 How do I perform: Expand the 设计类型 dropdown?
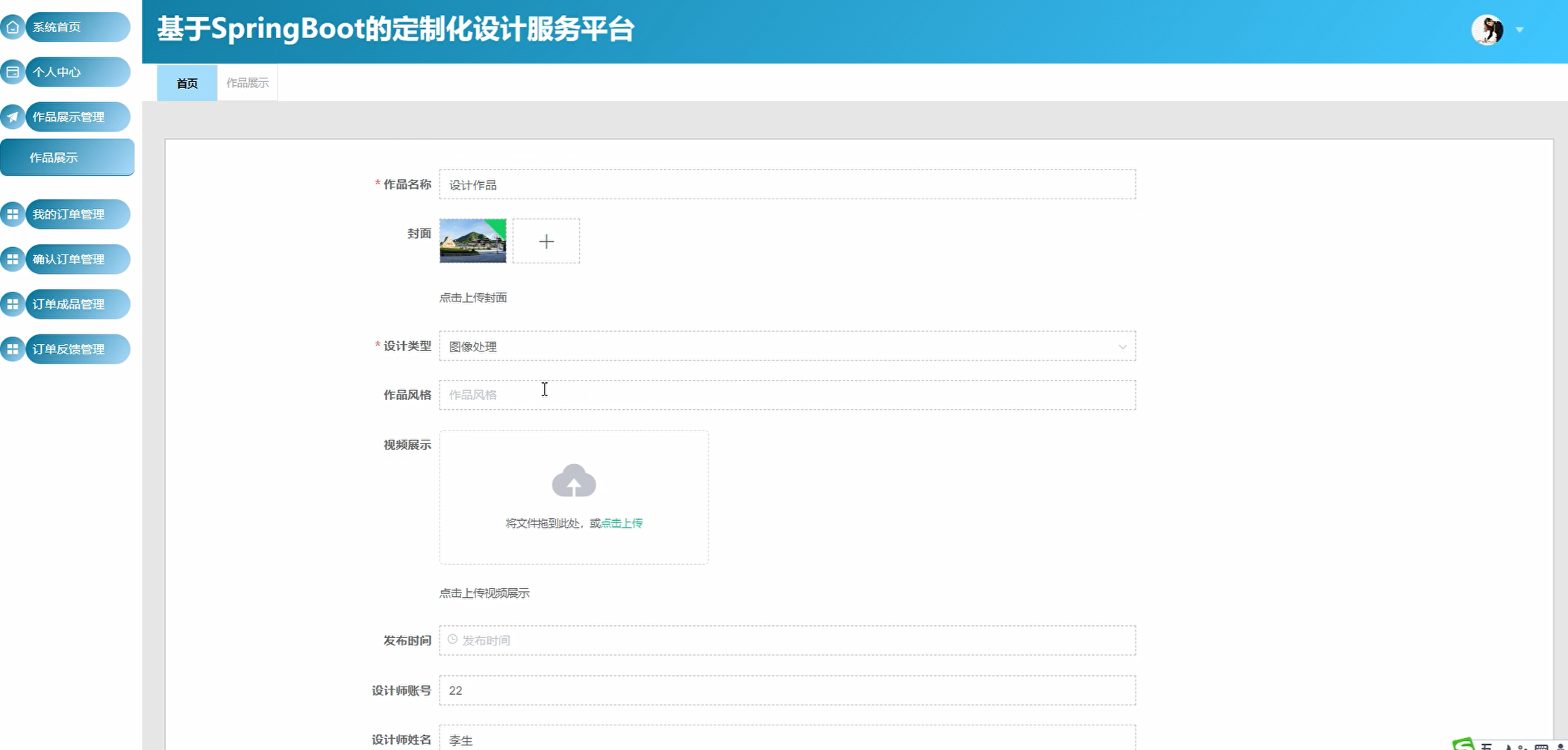[1122, 346]
